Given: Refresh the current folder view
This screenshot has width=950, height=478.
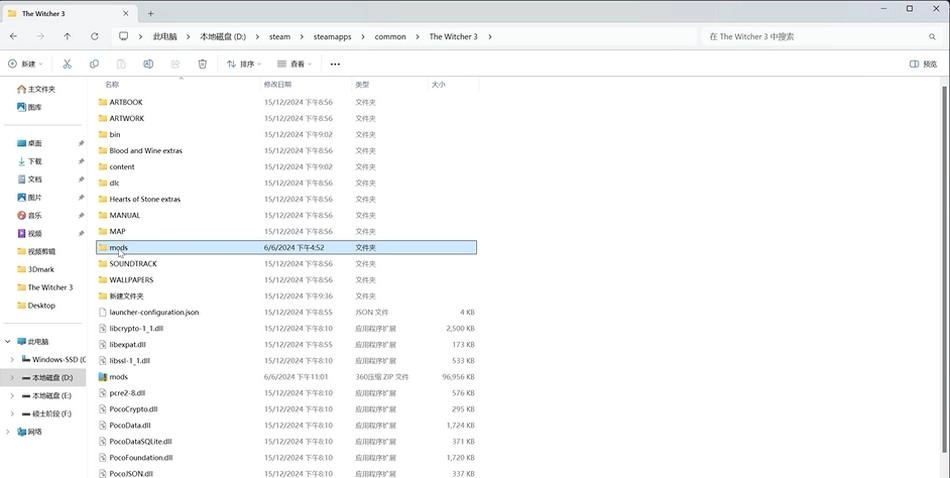Looking at the screenshot, I should pyautogui.click(x=94, y=37).
